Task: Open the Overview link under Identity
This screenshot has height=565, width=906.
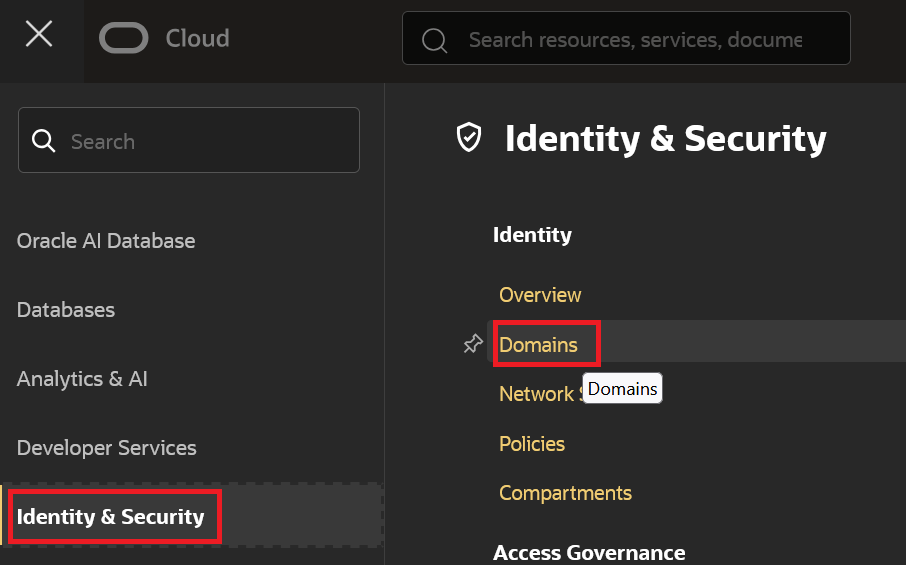Action: [540, 295]
